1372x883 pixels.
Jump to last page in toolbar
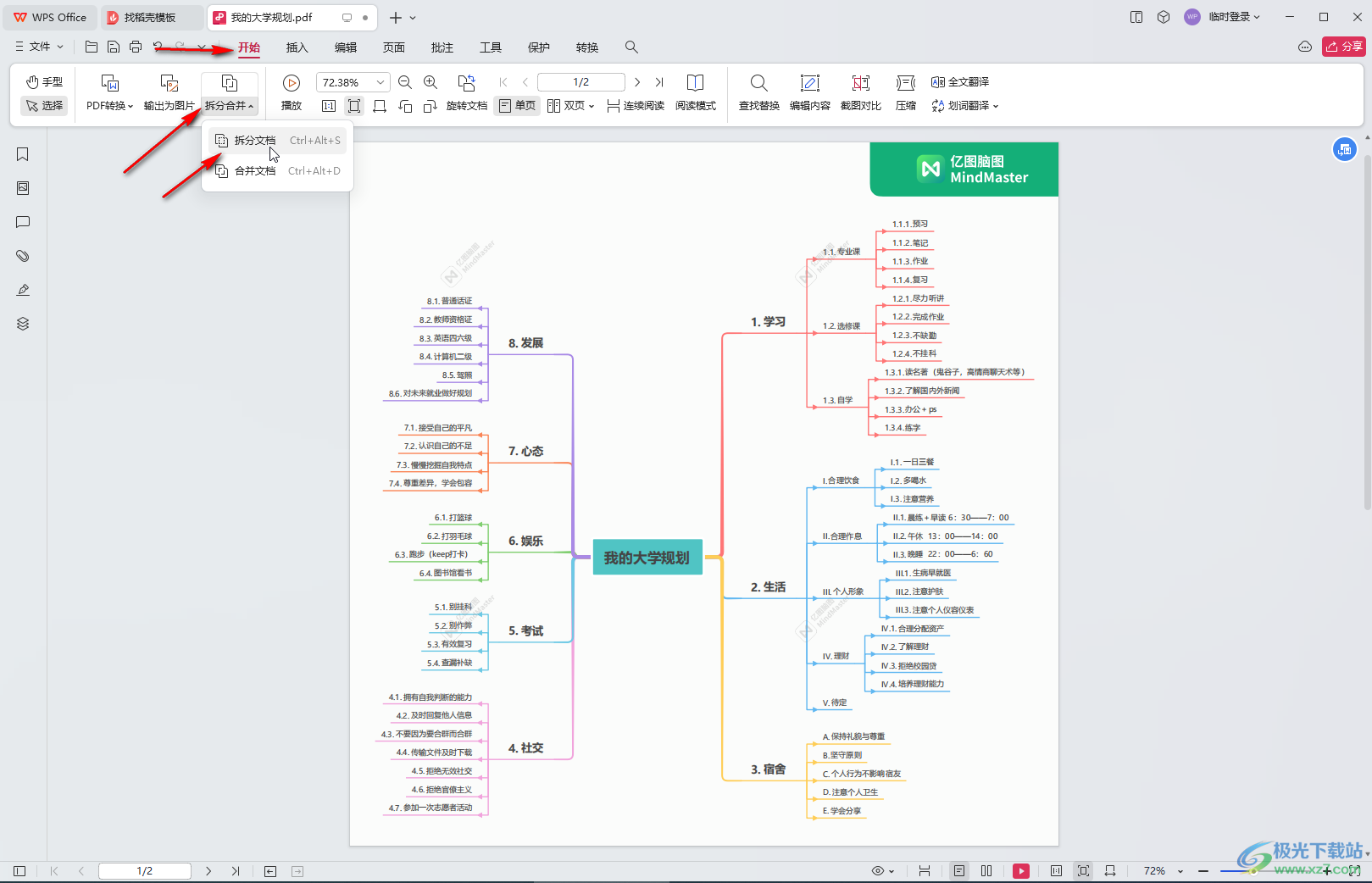[659, 82]
